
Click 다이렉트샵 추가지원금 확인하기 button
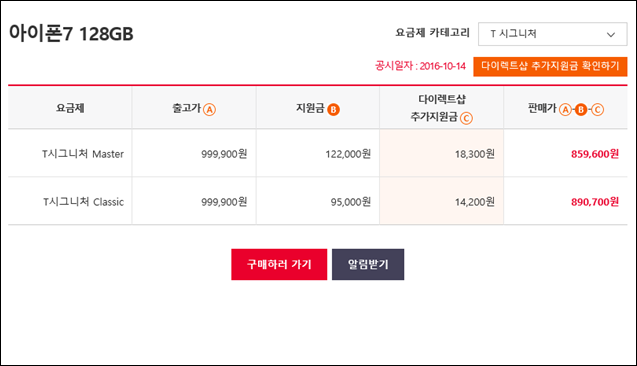pos(550,66)
